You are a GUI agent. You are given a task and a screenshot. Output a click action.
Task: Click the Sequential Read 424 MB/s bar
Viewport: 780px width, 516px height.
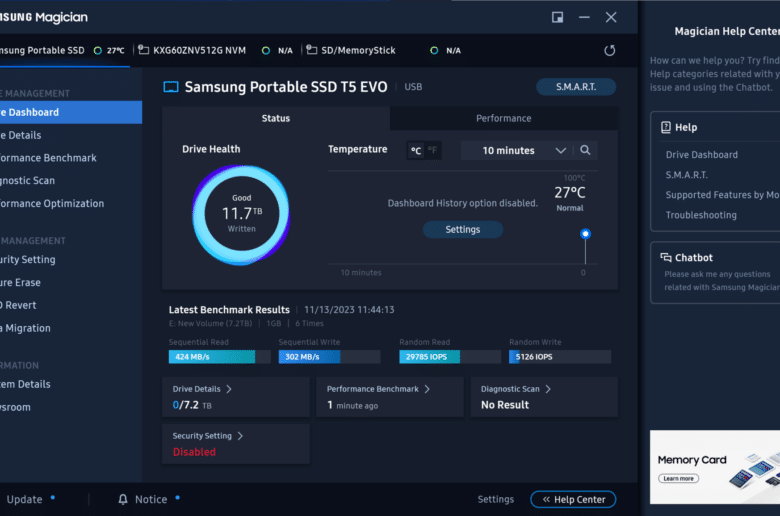tap(219, 357)
